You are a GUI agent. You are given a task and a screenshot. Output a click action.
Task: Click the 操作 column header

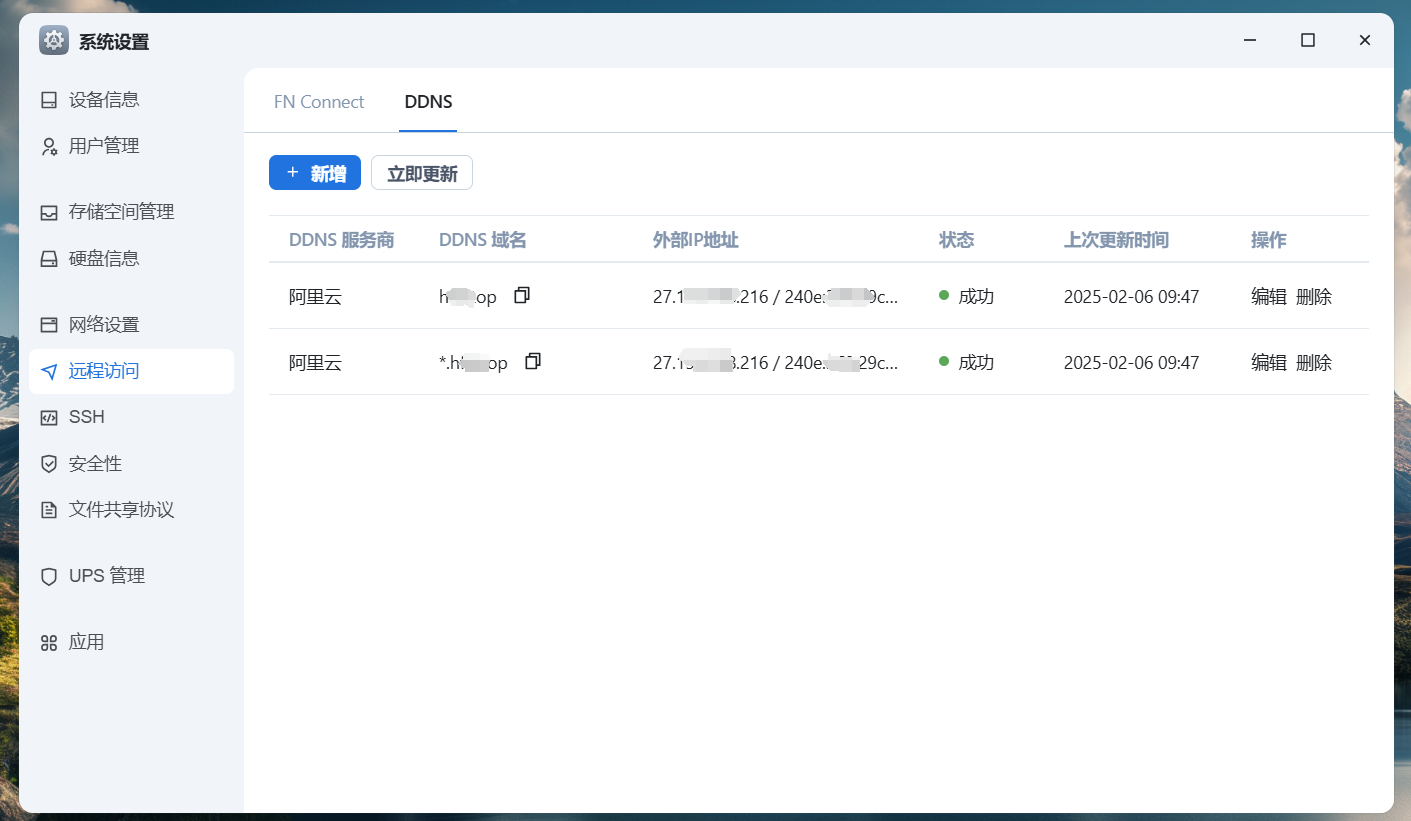click(x=1269, y=240)
